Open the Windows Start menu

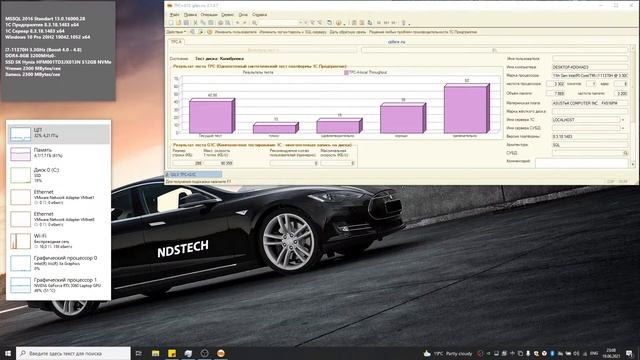coord(8,353)
